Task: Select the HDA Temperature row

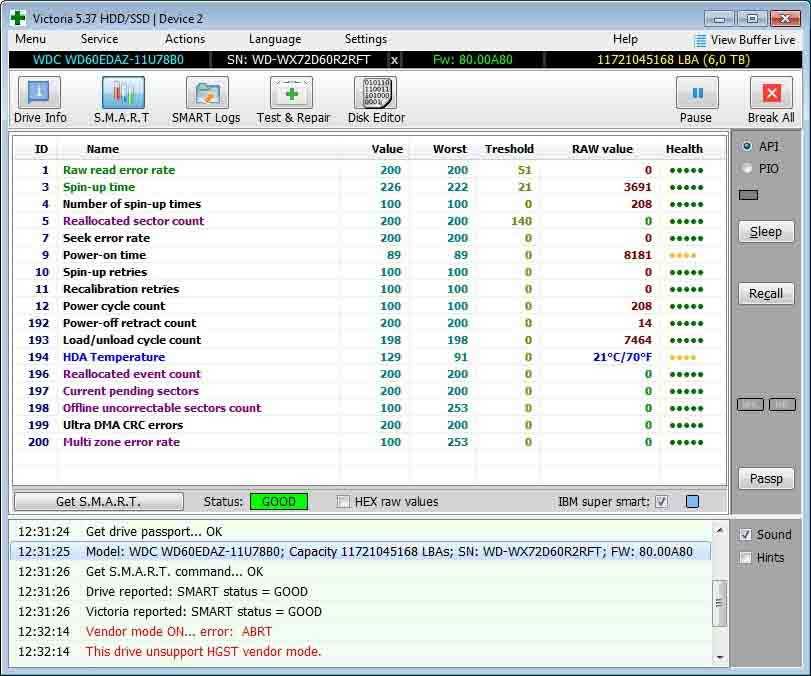Action: 368,357
